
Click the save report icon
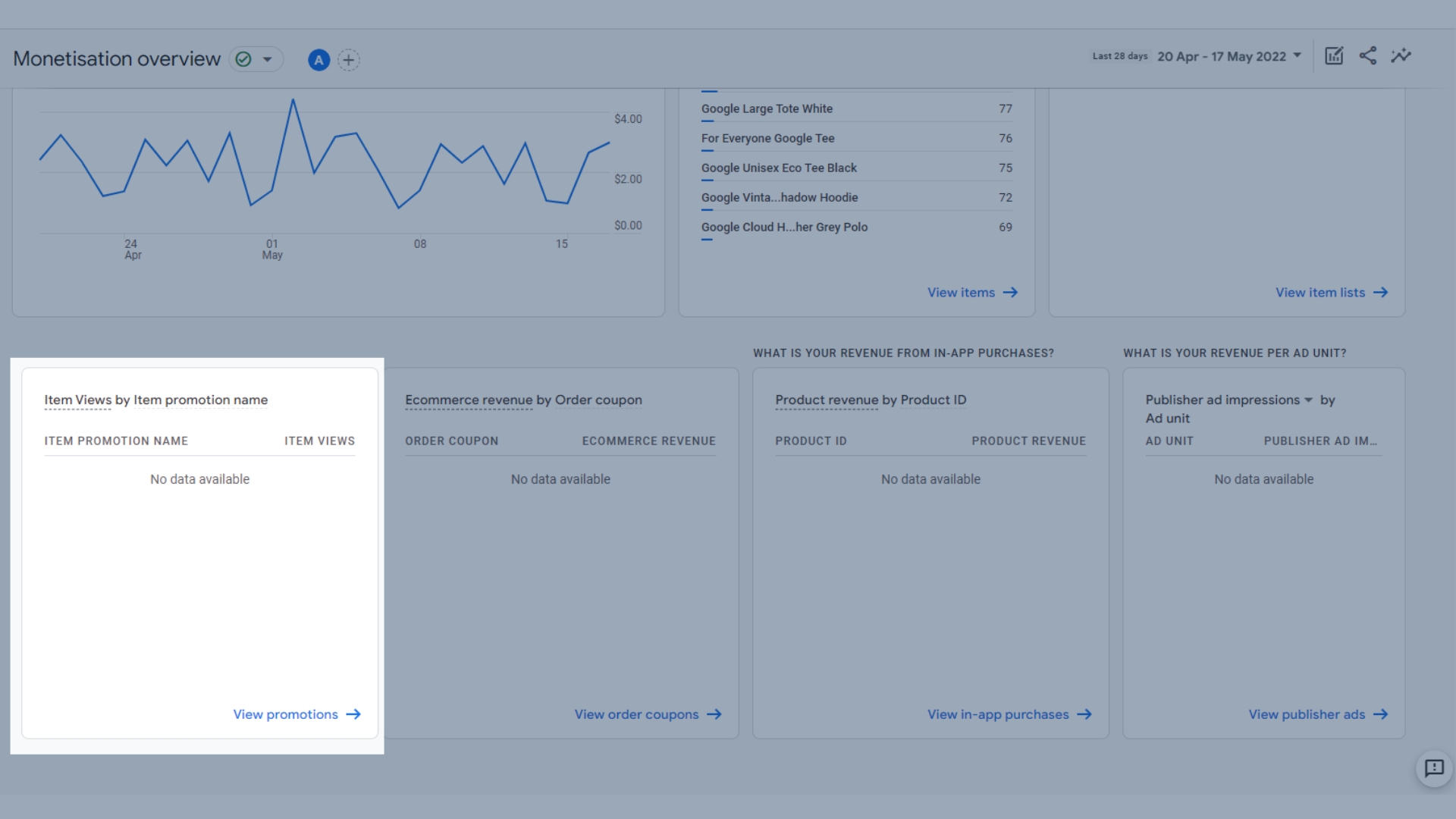click(x=1334, y=55)
